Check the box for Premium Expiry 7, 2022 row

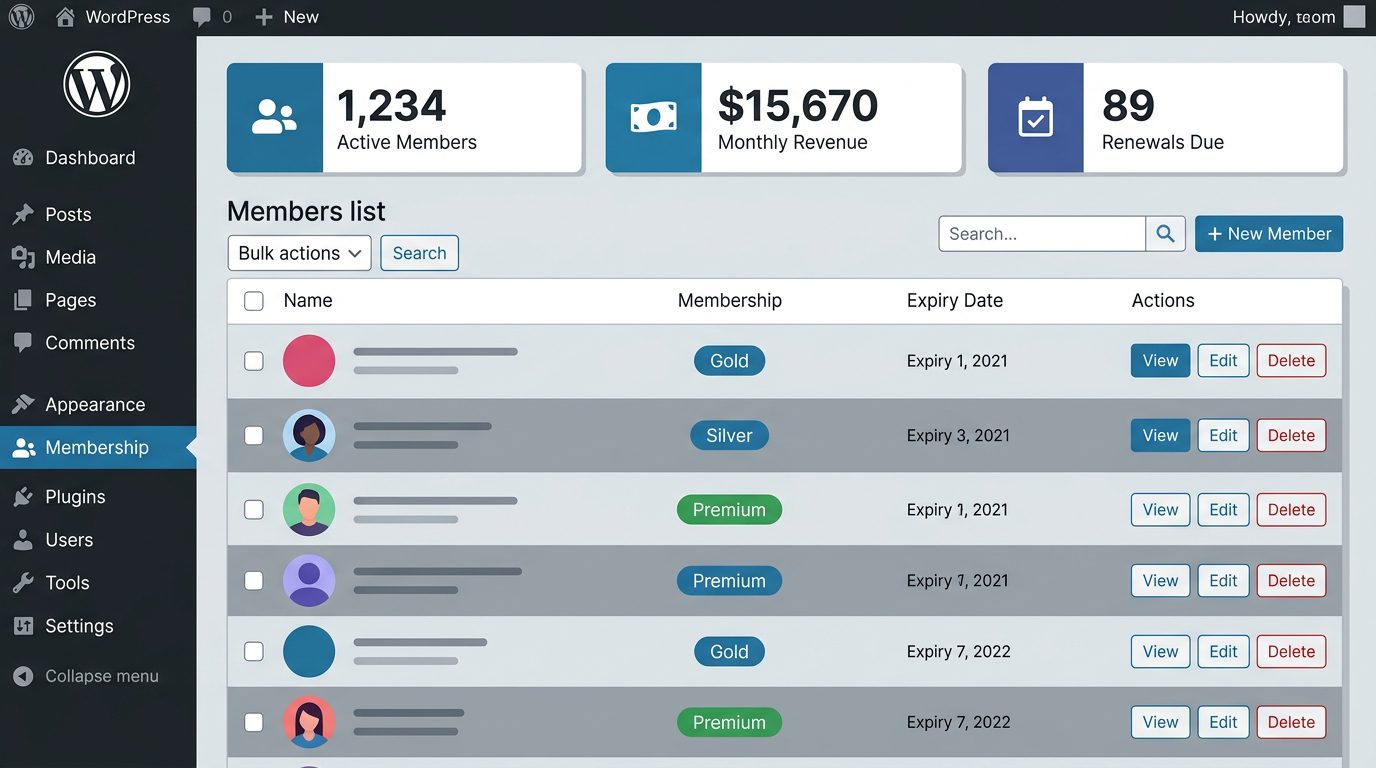click(x=254, y=722)
